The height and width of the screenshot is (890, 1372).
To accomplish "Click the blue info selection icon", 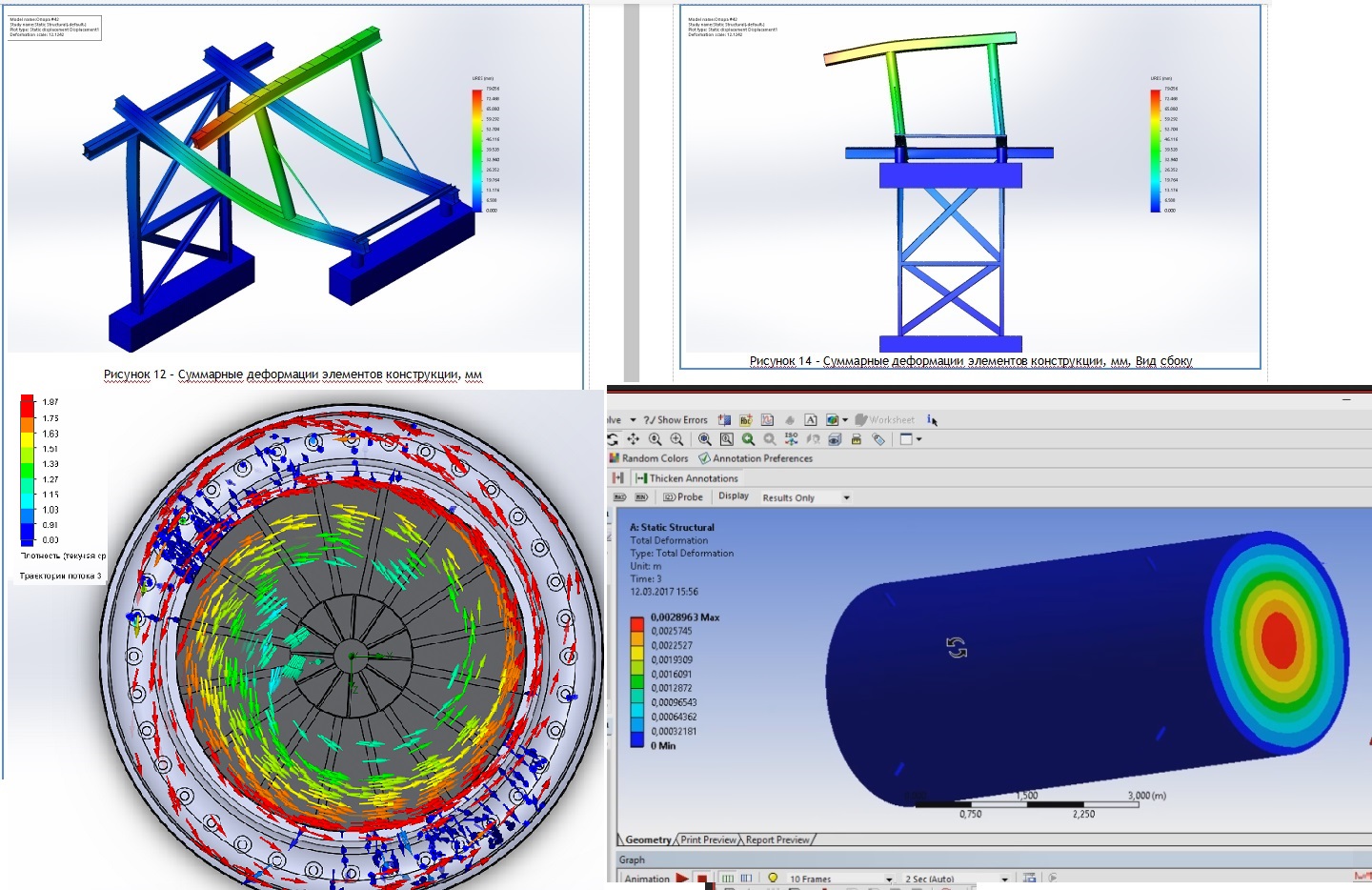I will (932, 419).
